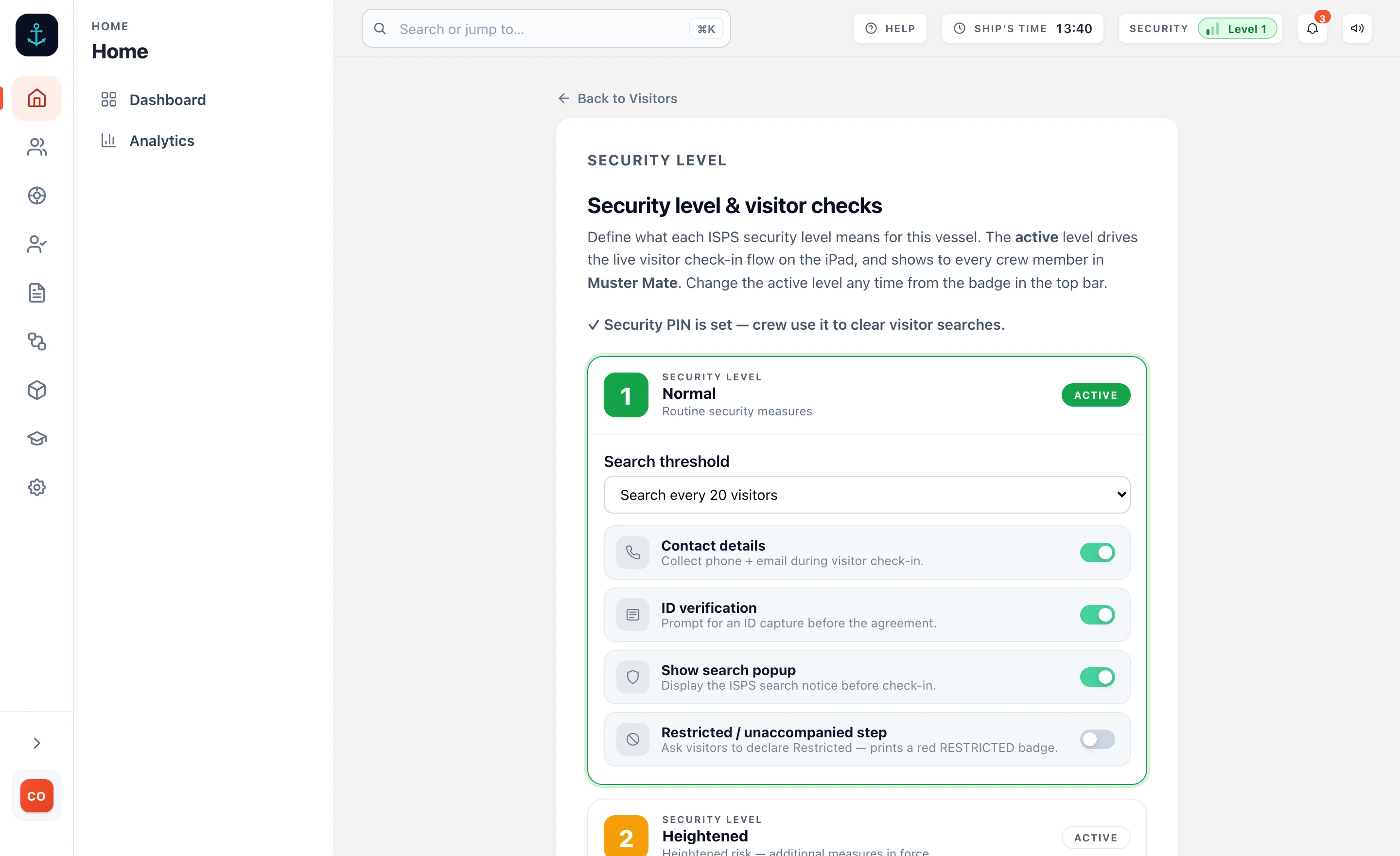Image resolution: width=1400 pixels, height=856 pixels.
Task: Click the Analytics bar chart icon
Action: (x=108, y=140)
